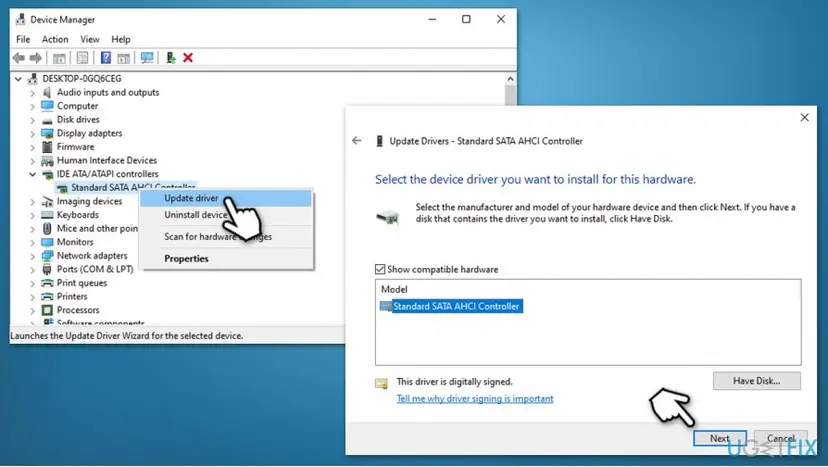Select the Mice and other pointing devices icon

48,228
